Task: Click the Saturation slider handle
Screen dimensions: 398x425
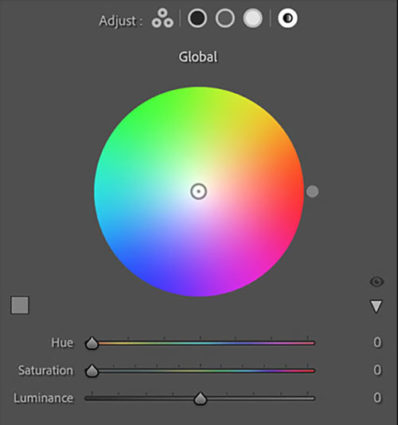Action: coord(92,371)
